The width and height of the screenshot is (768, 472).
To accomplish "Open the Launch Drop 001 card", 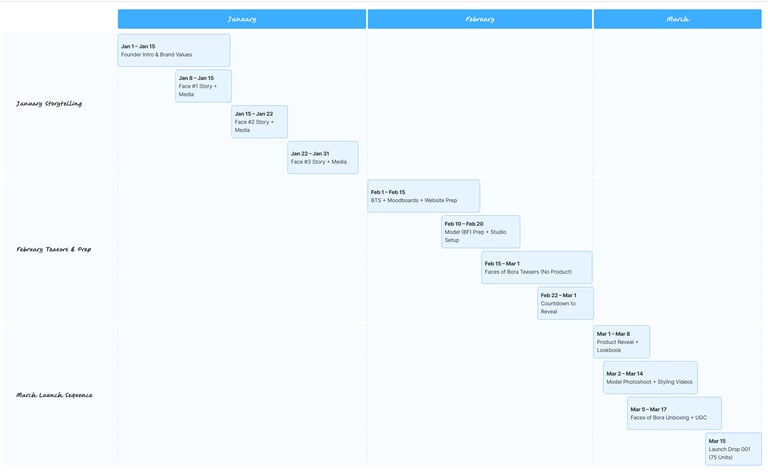I will (x=733, y=449).
